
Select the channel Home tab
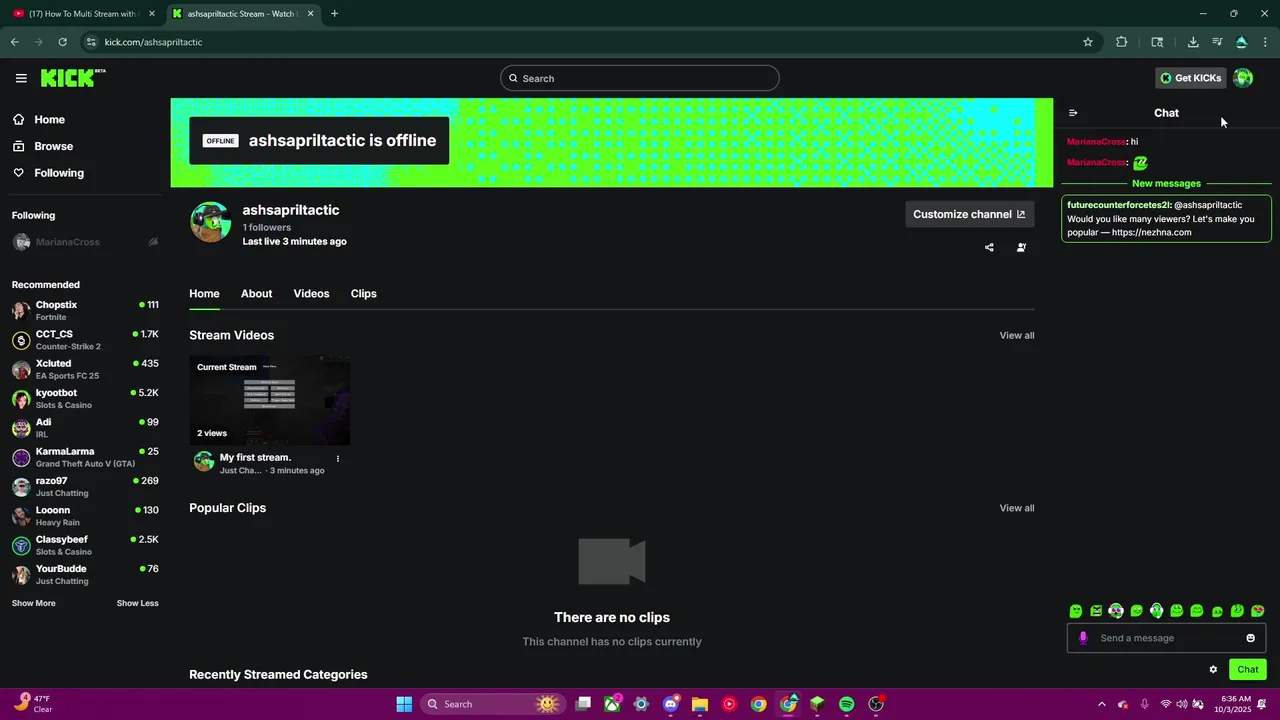[x=204, y=294]
